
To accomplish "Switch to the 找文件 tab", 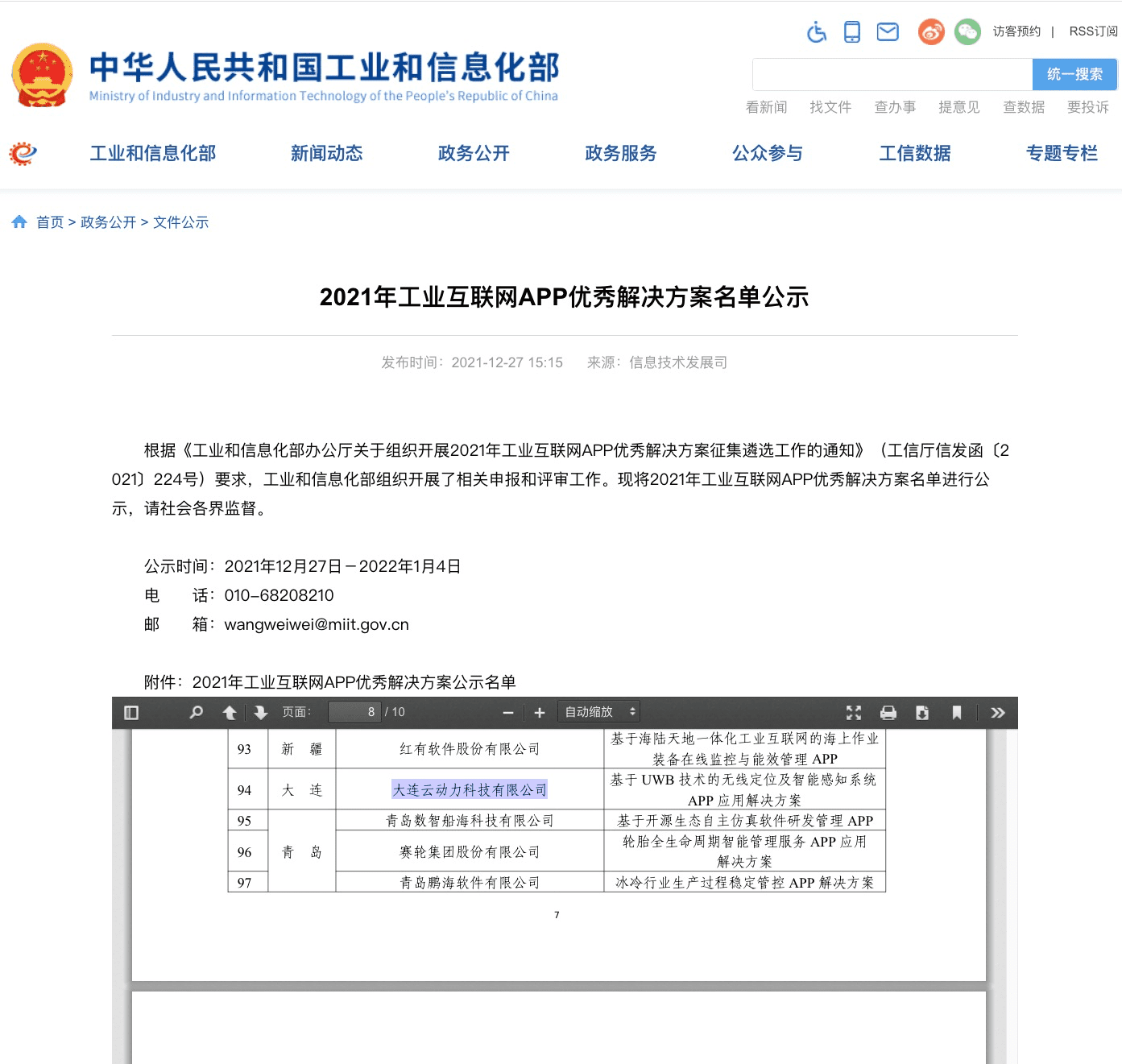I will coord(831,106).
